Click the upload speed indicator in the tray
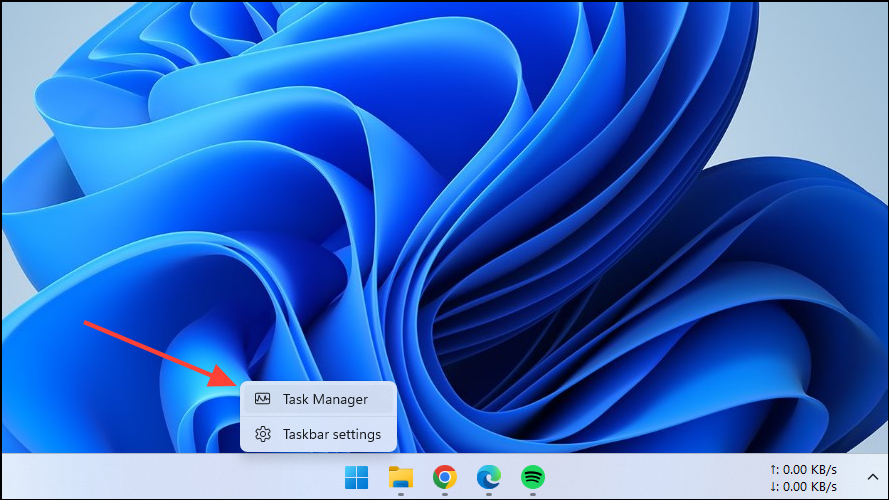889x500 pixels. [x=803, y=469]
